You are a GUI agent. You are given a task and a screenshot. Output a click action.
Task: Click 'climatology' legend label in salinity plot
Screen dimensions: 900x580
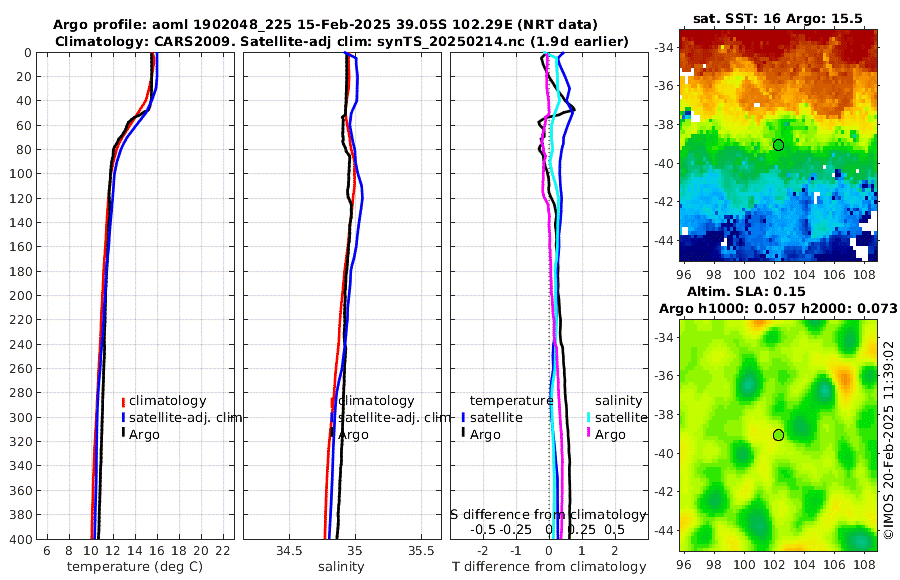(x=376, y=401)
